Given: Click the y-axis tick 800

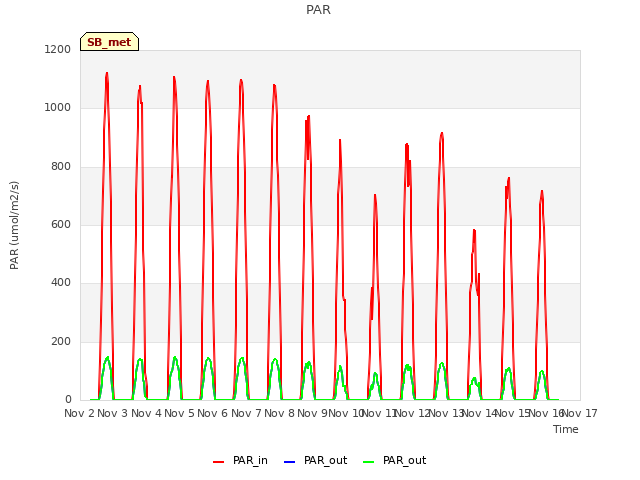Looking at the screenshot, I should (61, 167).
